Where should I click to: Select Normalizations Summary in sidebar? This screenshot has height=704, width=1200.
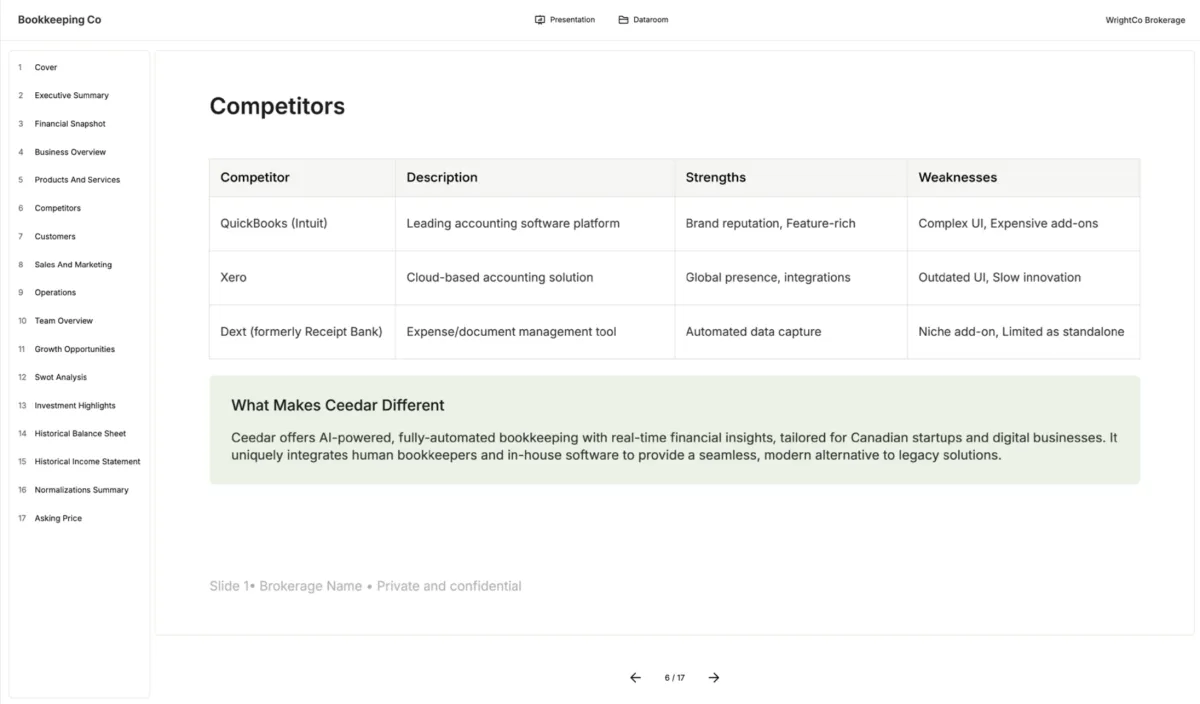coord(80,490)
